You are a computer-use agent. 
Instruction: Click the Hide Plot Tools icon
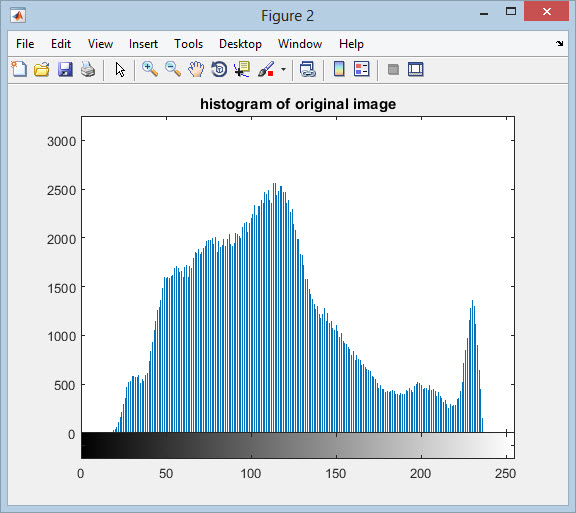coord(393,69)
